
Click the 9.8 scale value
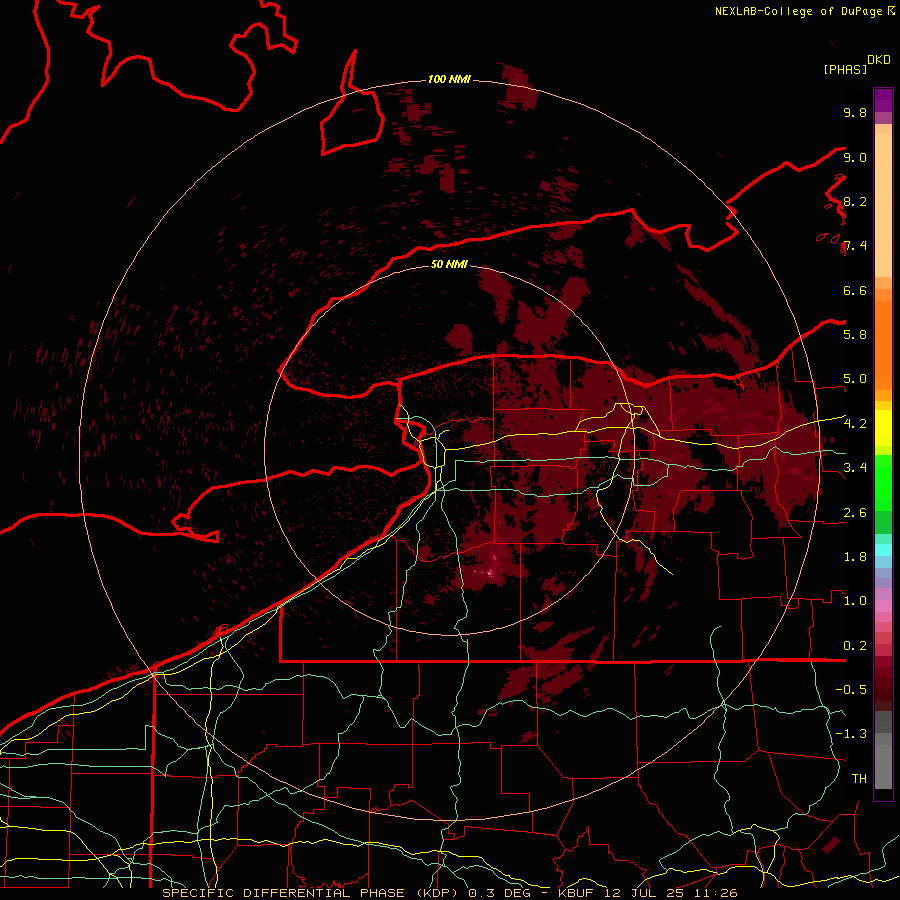tap(855, 112)
